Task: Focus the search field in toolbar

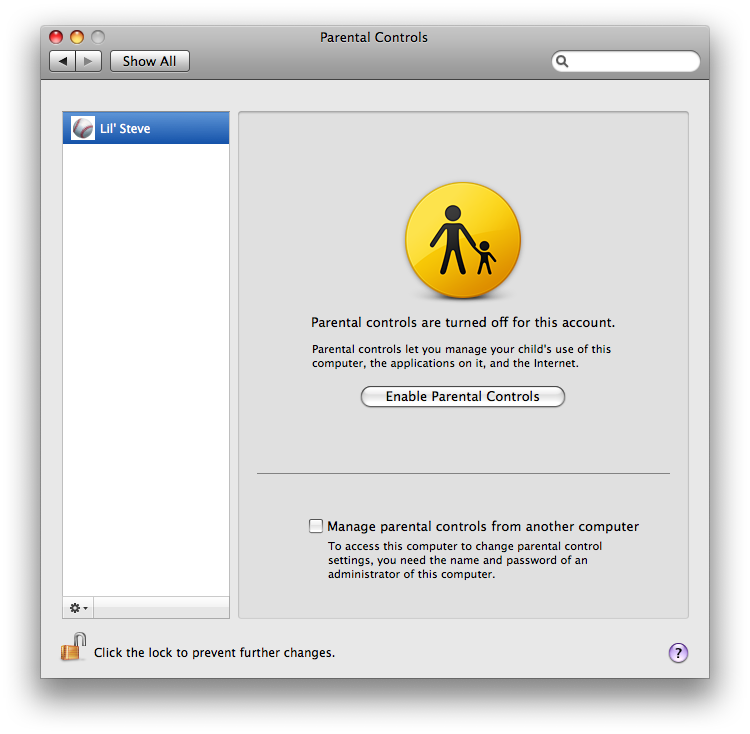Action: coord(626,61)
